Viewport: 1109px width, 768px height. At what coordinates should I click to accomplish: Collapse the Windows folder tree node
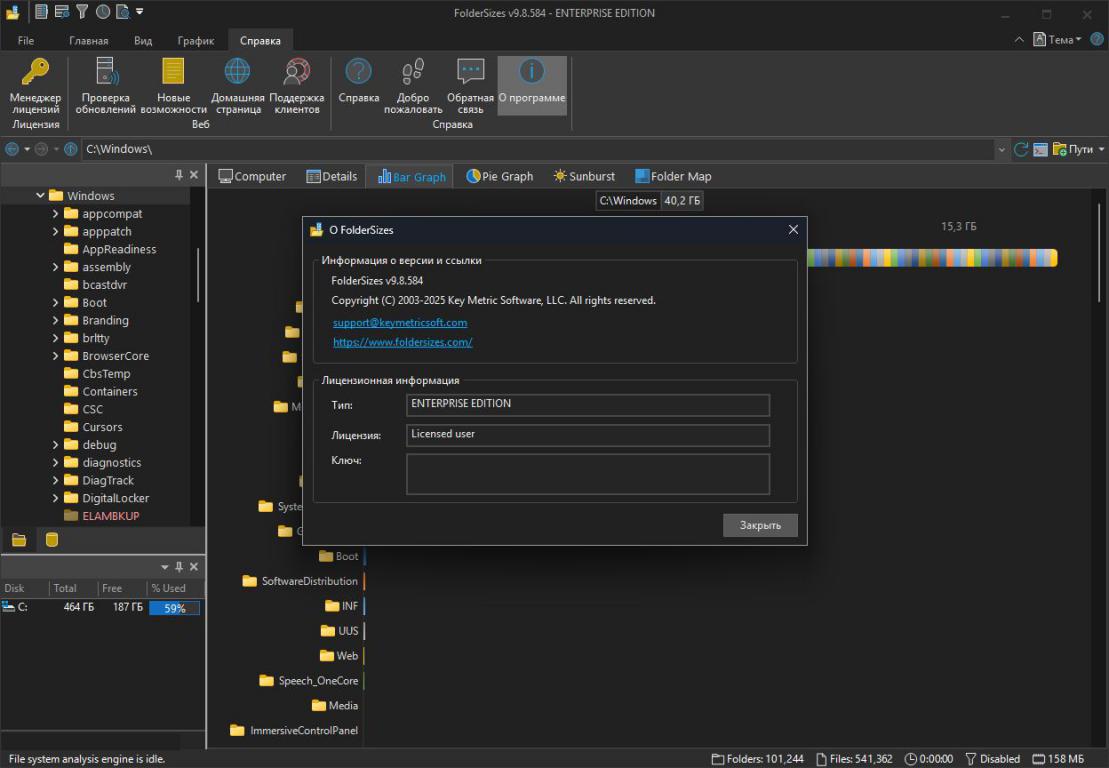[x=41, y=196]
